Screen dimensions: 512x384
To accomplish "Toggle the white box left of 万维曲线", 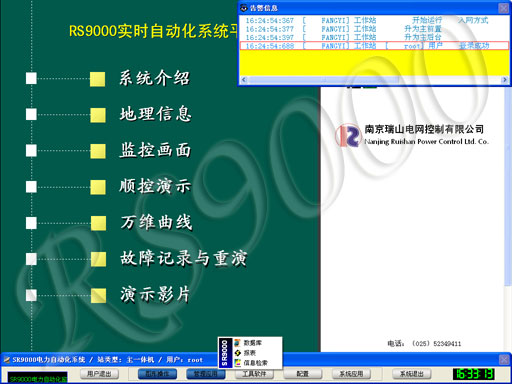I will click(31, 223).
